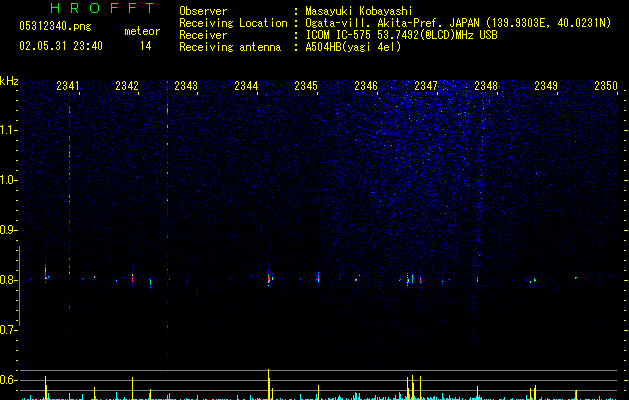Click the Ogata-vill. Akita-Pref. JAPAN location text
This screenshot has height=400, width=629.
(458, 23)
